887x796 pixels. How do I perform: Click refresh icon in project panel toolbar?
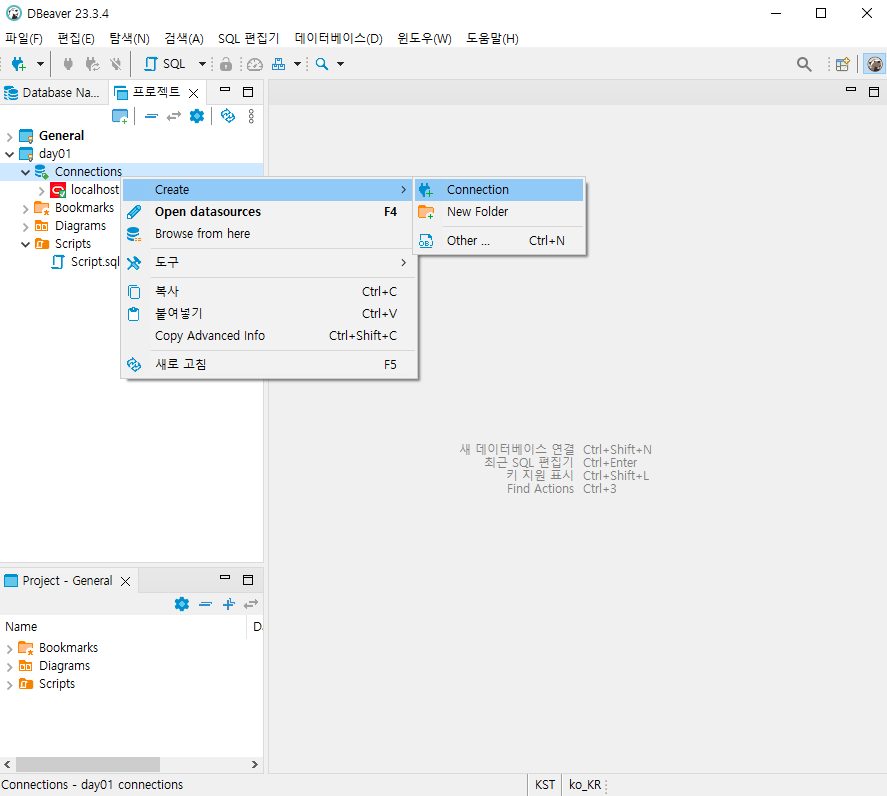pyautogui.click(x=228, y=116)
